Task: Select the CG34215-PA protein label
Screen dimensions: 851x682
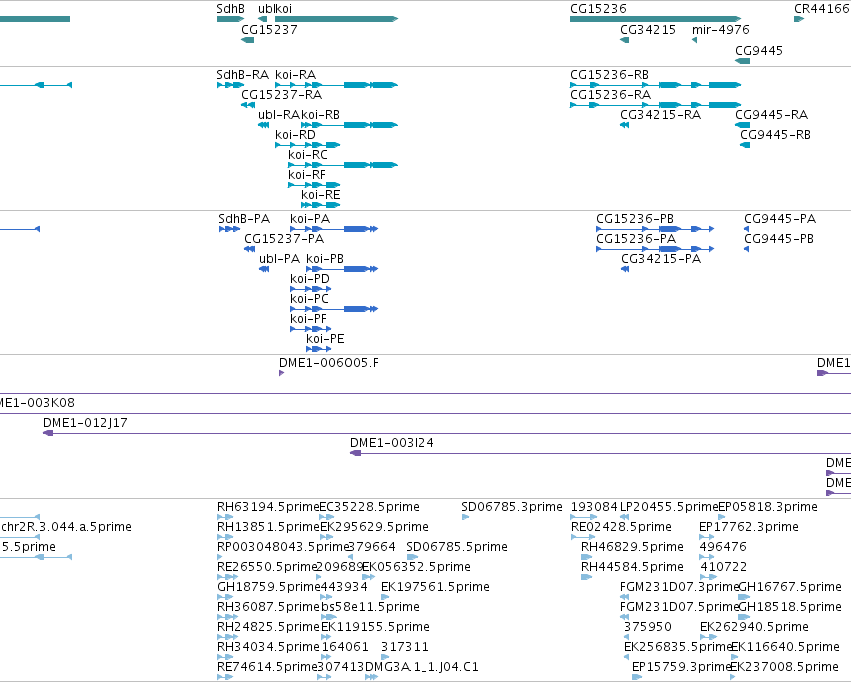Action: pos(661,259)
